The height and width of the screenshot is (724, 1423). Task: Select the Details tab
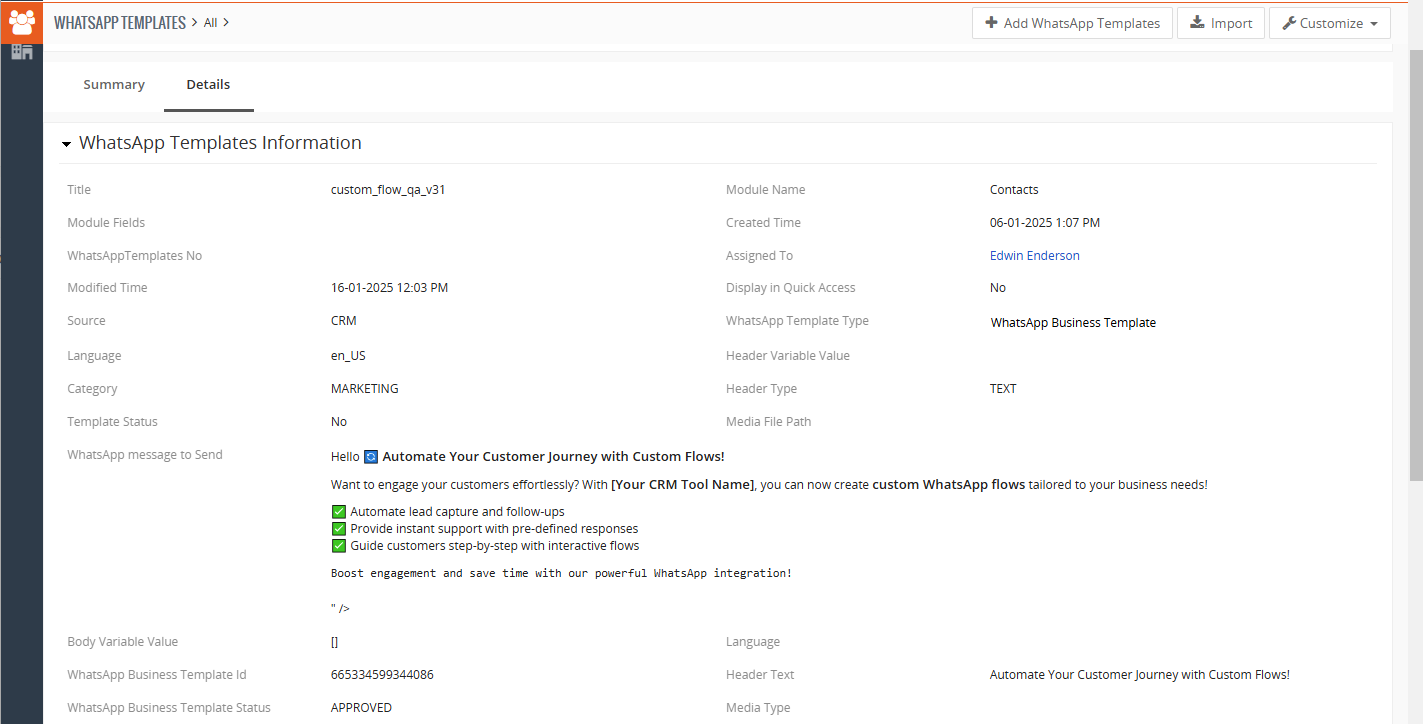[208, 85]
